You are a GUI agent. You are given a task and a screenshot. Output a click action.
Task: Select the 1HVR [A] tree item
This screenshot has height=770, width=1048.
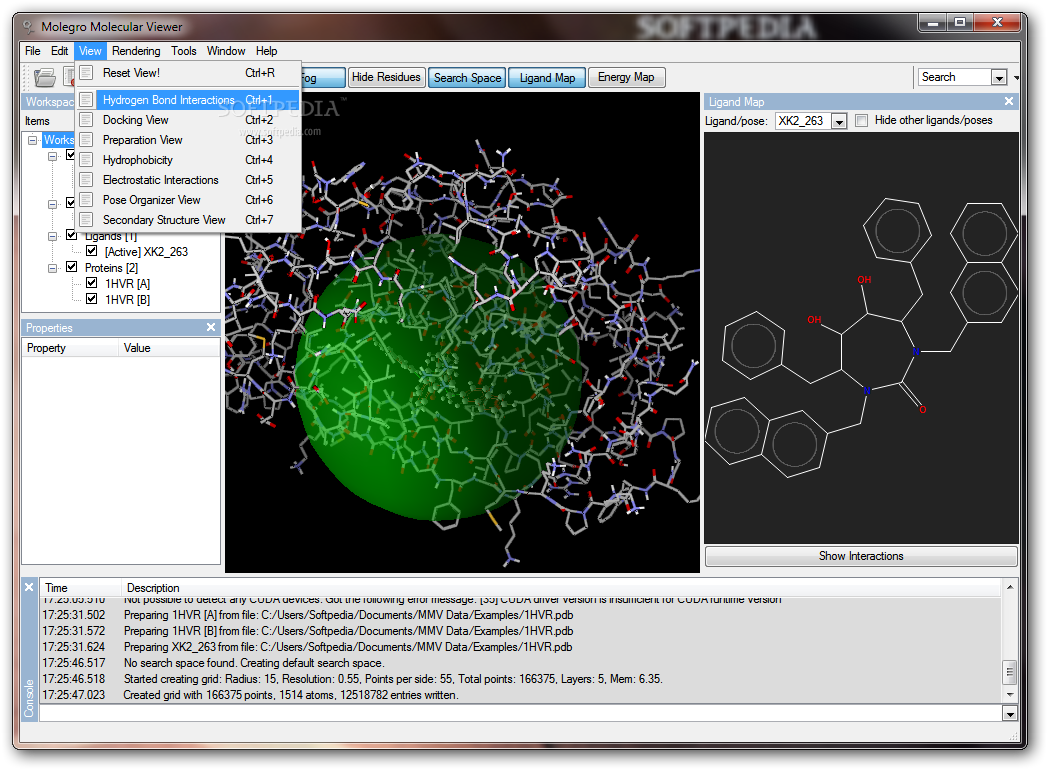(x=128, y=284)
